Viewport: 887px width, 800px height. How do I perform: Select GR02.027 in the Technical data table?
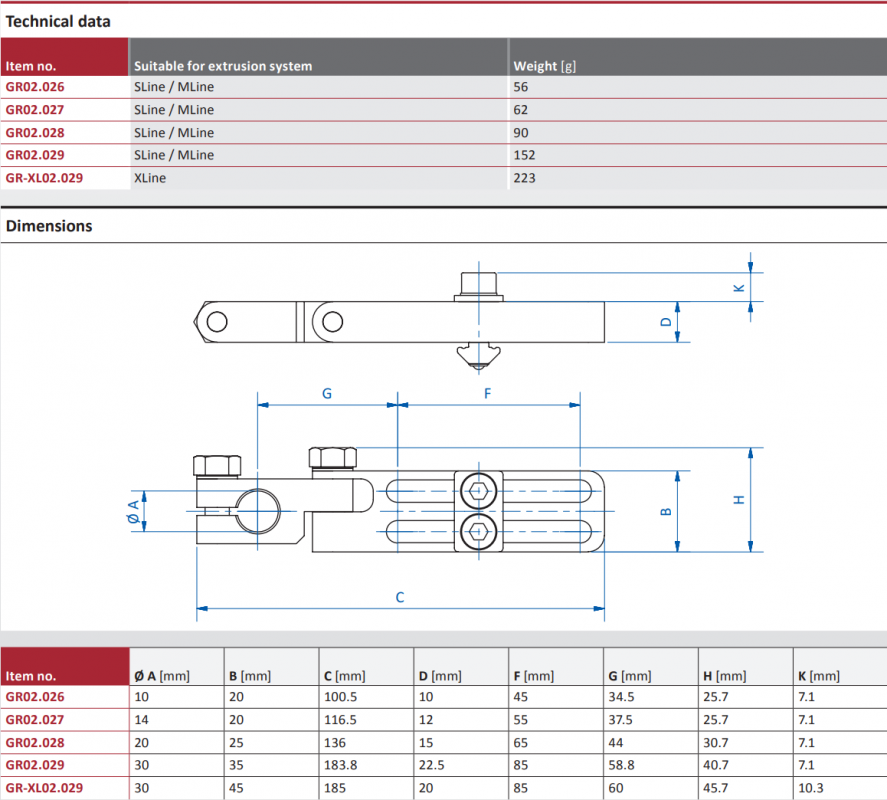(x=35, y=110)
